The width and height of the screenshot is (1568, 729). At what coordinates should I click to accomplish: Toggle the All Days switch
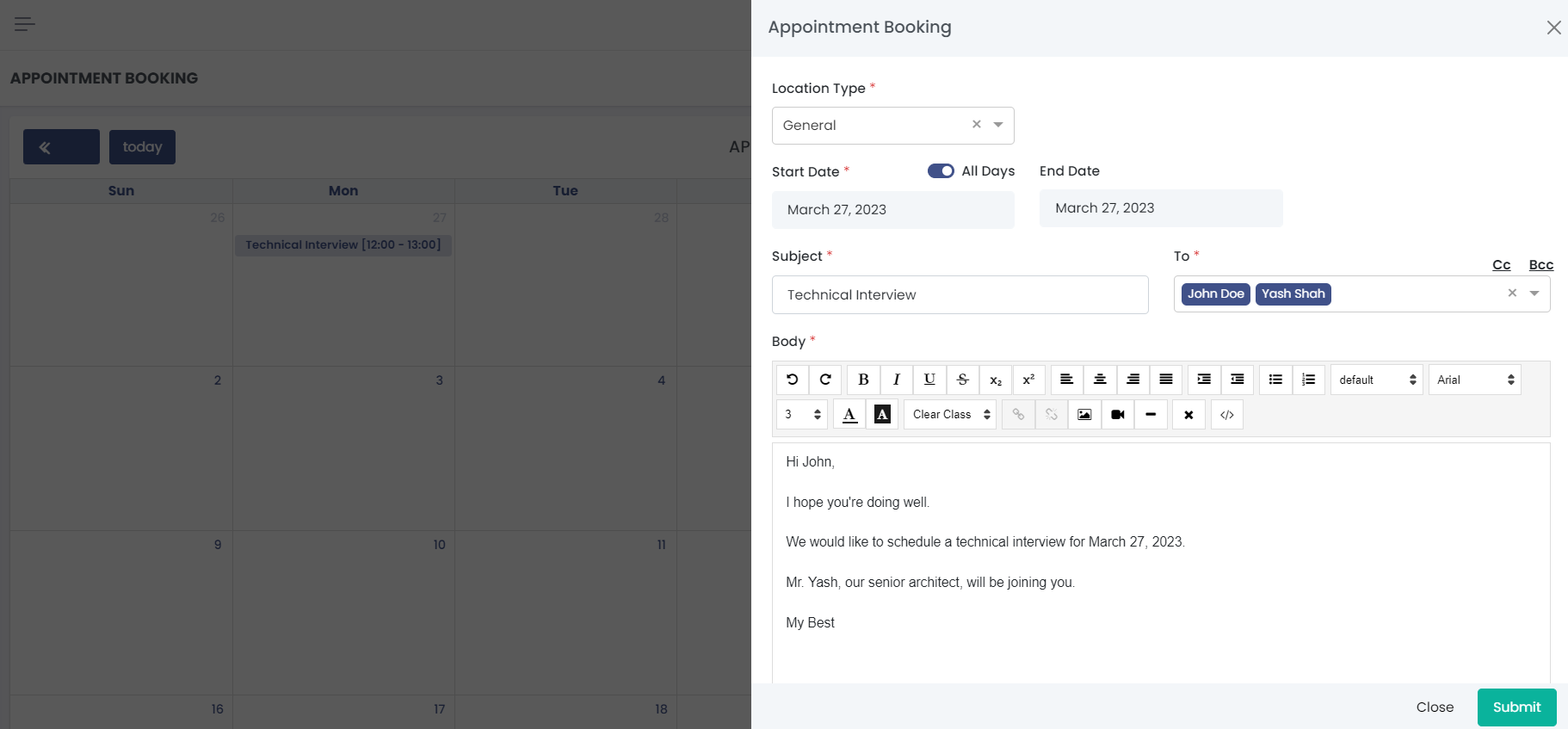[x=940, y=170]
